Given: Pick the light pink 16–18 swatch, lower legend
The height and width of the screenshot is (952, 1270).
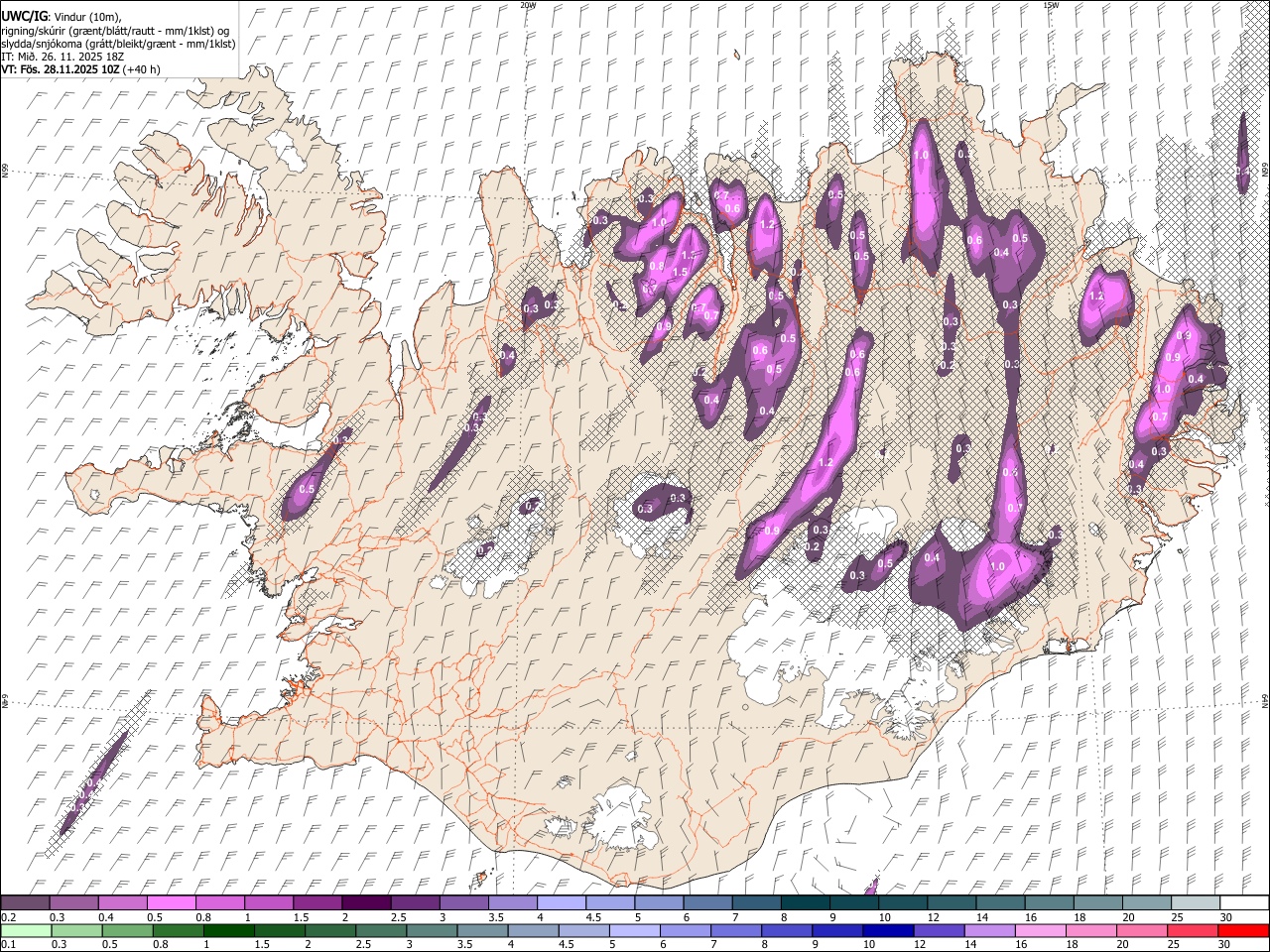Looking at the screenshot, I should coord(1040,930).
